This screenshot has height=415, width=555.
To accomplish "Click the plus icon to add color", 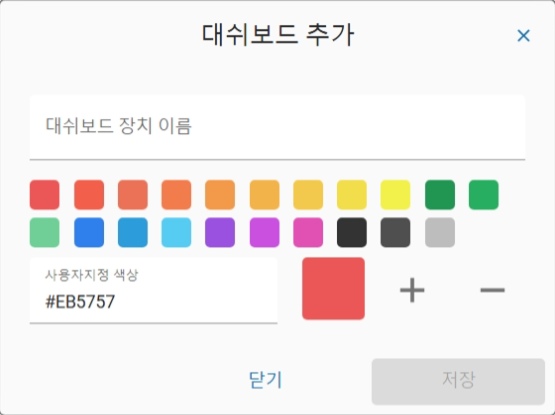I will click(412, 290).
